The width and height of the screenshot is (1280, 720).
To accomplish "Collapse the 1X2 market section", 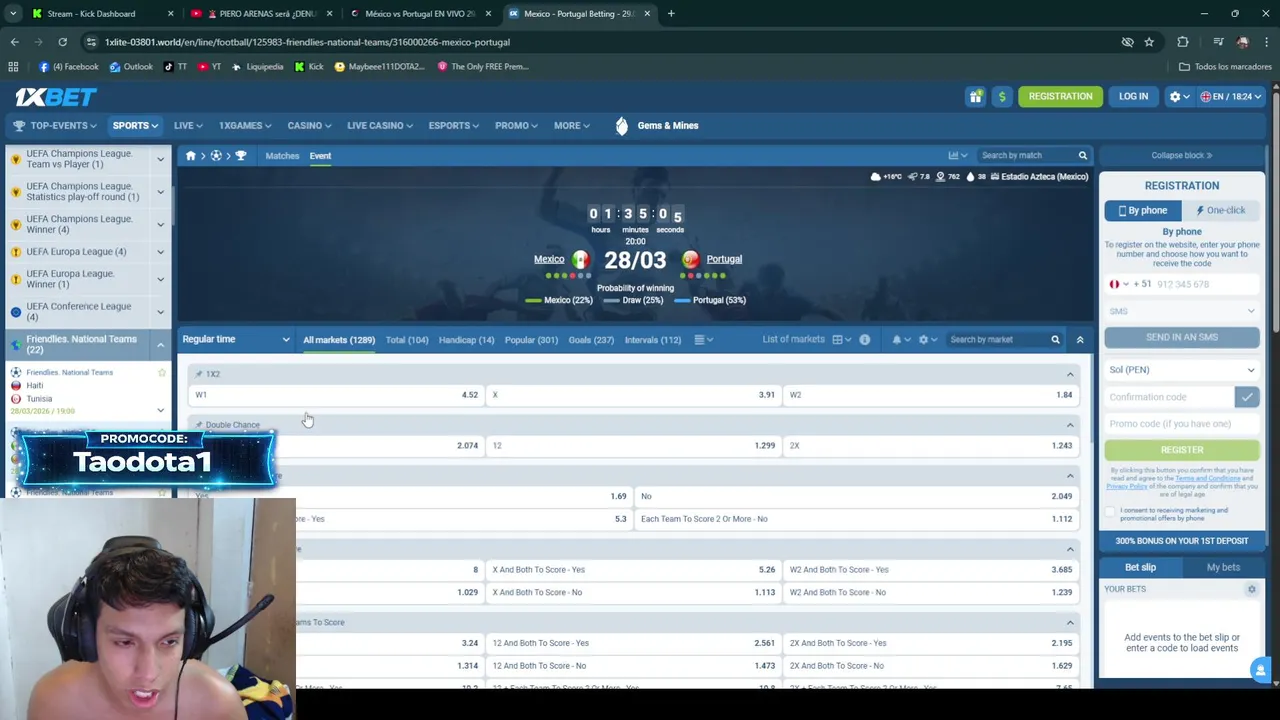I will [x=1070, y=374].
